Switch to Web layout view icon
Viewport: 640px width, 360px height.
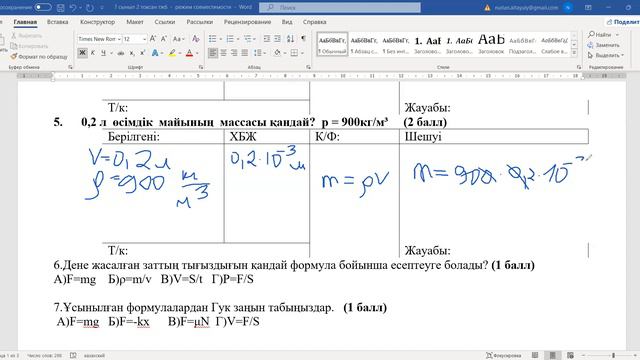pyautogui.click(x=570, y=356)
